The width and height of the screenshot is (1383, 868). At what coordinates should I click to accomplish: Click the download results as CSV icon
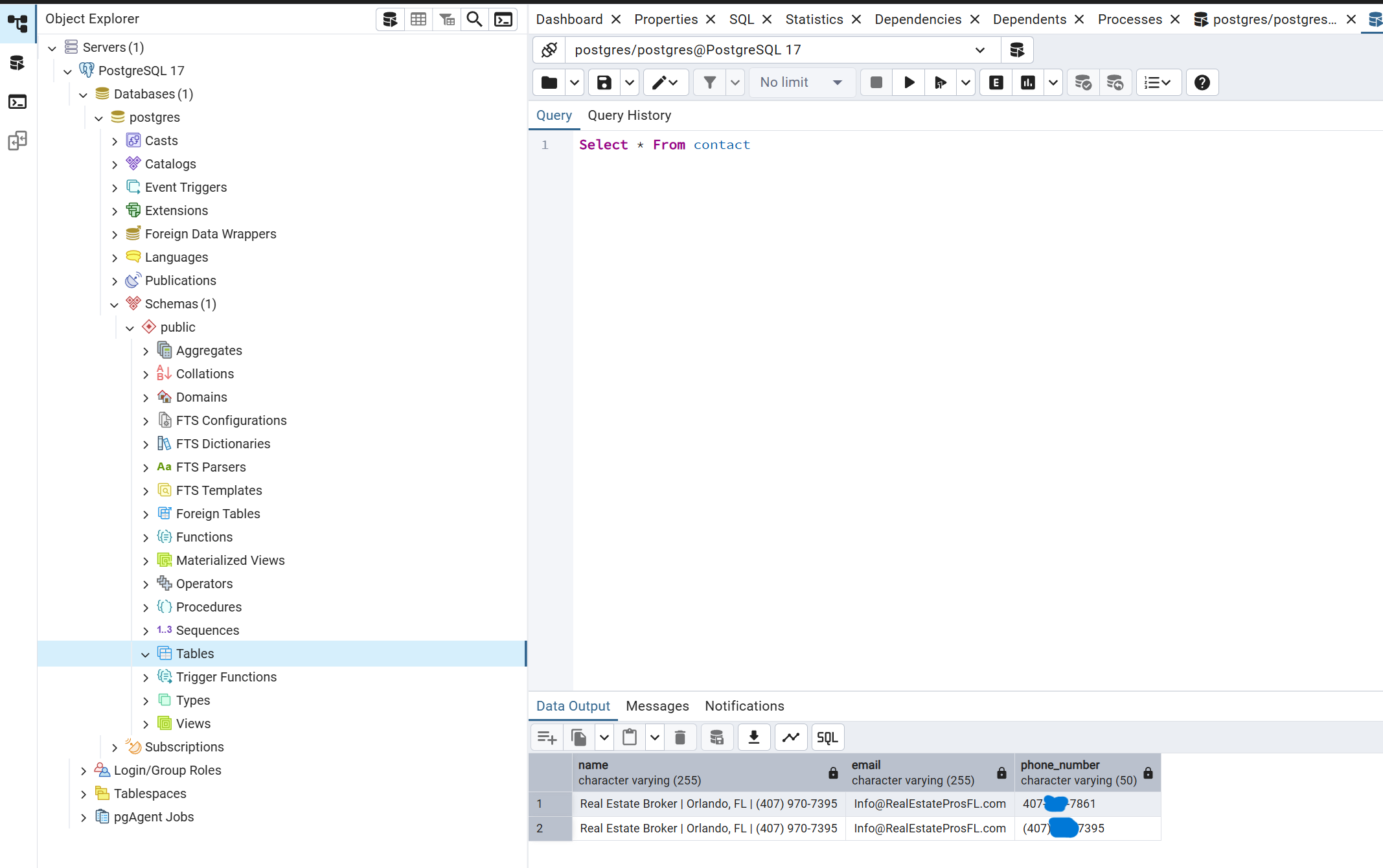pyautogui.click(x=754, y=737)
